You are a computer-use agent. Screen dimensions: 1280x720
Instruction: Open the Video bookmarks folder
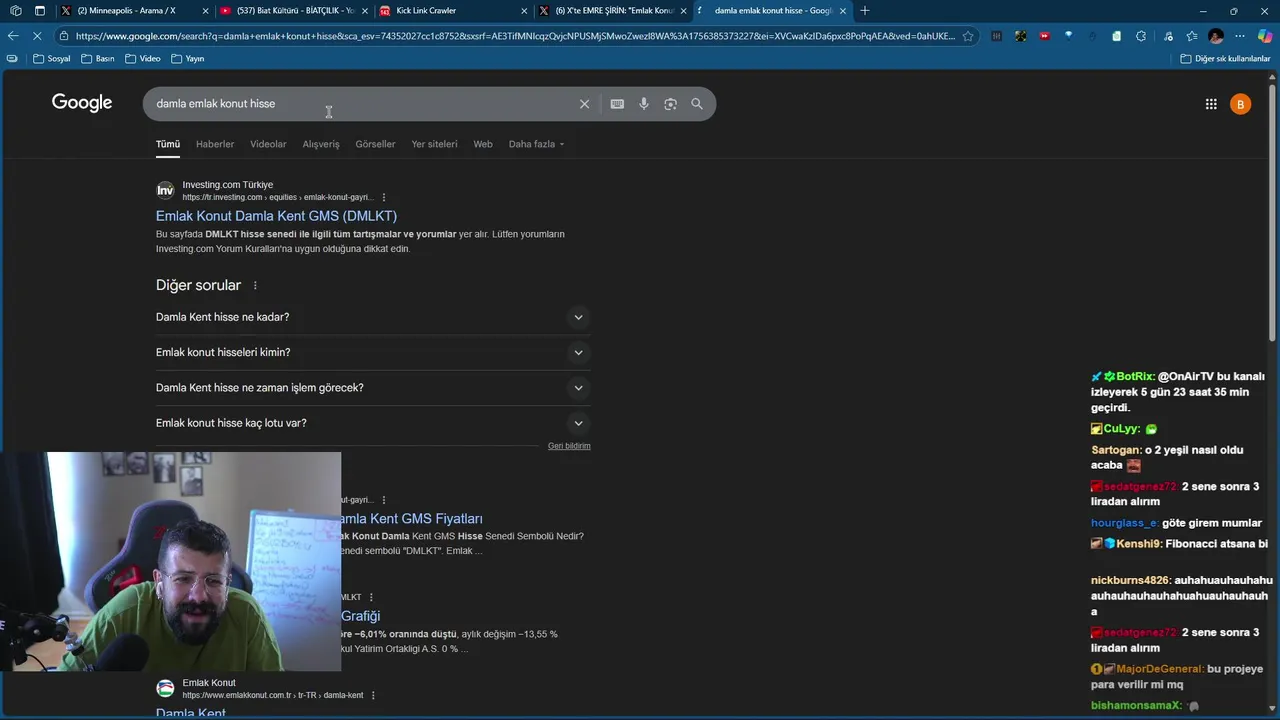point(143,59)
